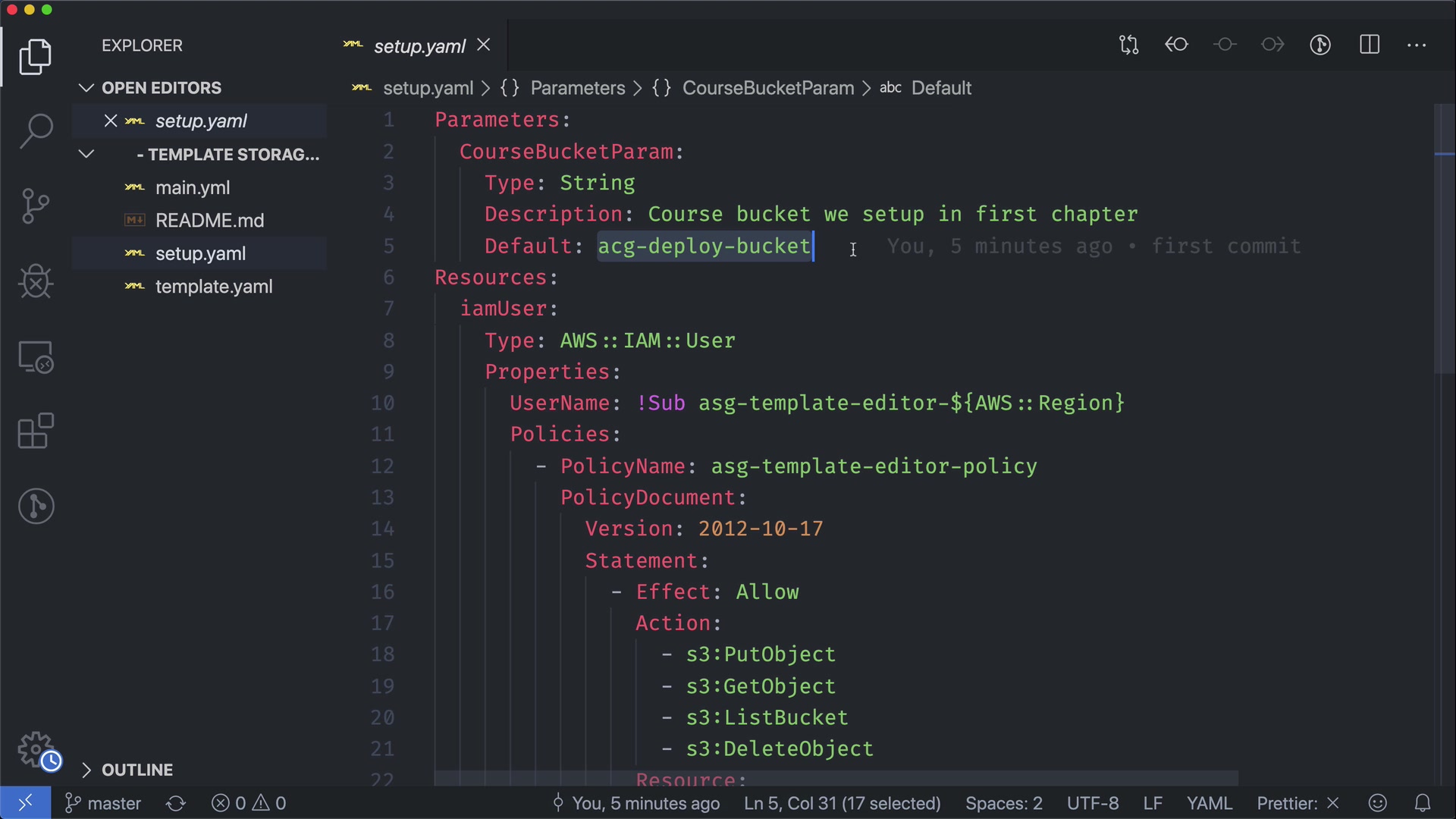Toggle the Prettier status indicator
The height and width of the screenshot is (819, 1456).
[1298, 803]
